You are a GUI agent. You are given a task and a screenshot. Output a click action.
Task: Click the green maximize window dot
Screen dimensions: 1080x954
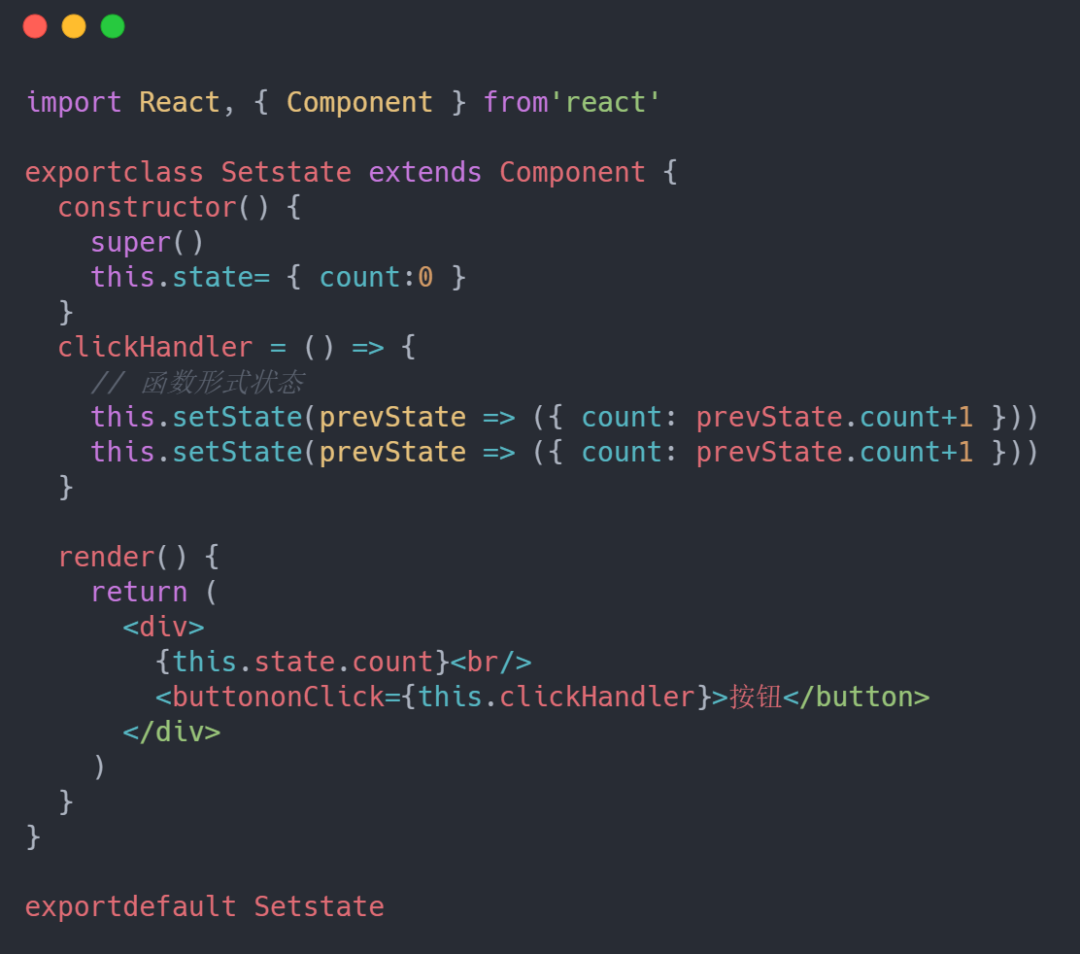pos(113,26)
